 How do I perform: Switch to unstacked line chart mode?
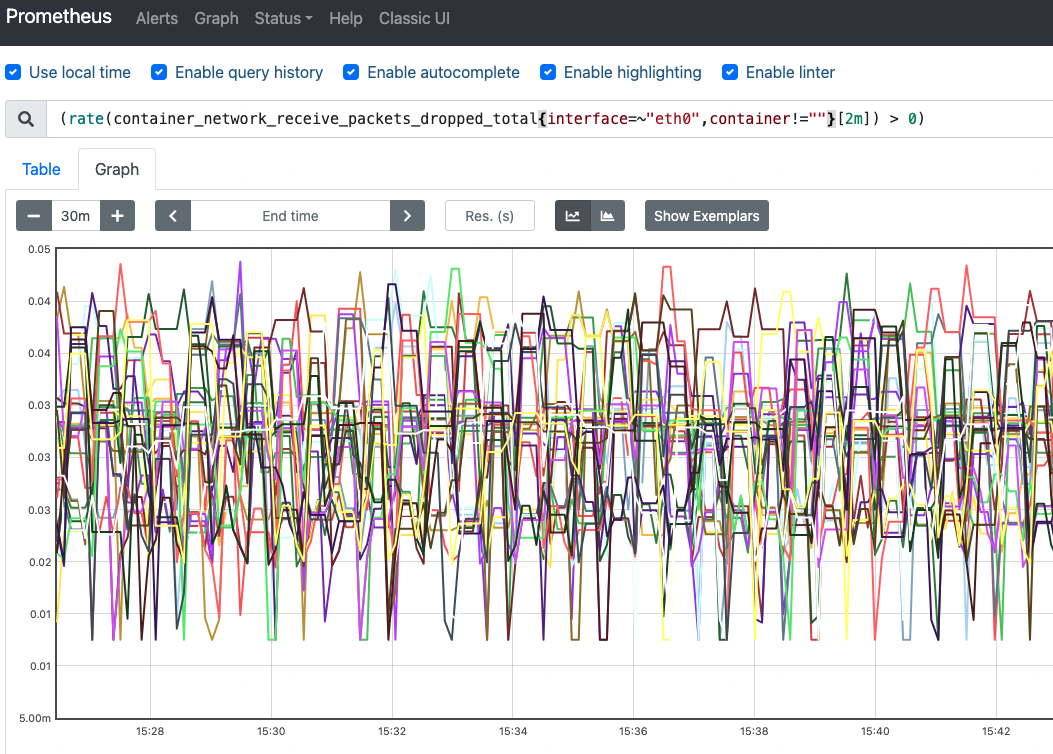click(573, 216)
